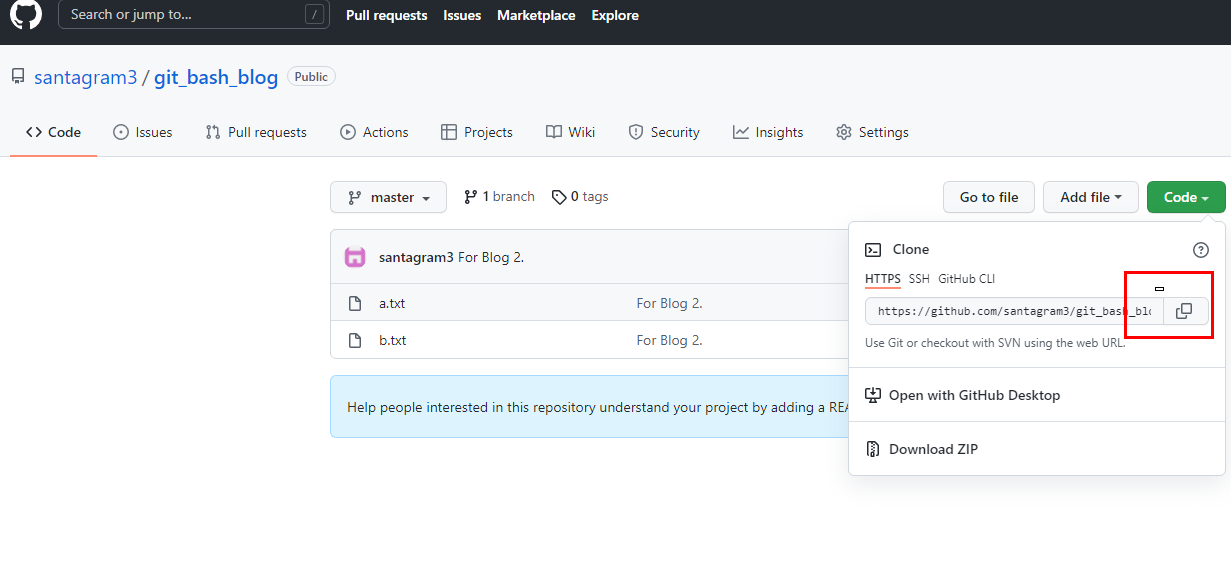Open the Issues repository tab
This screenshot has width=1231, height=587.
tap(142, 132)
